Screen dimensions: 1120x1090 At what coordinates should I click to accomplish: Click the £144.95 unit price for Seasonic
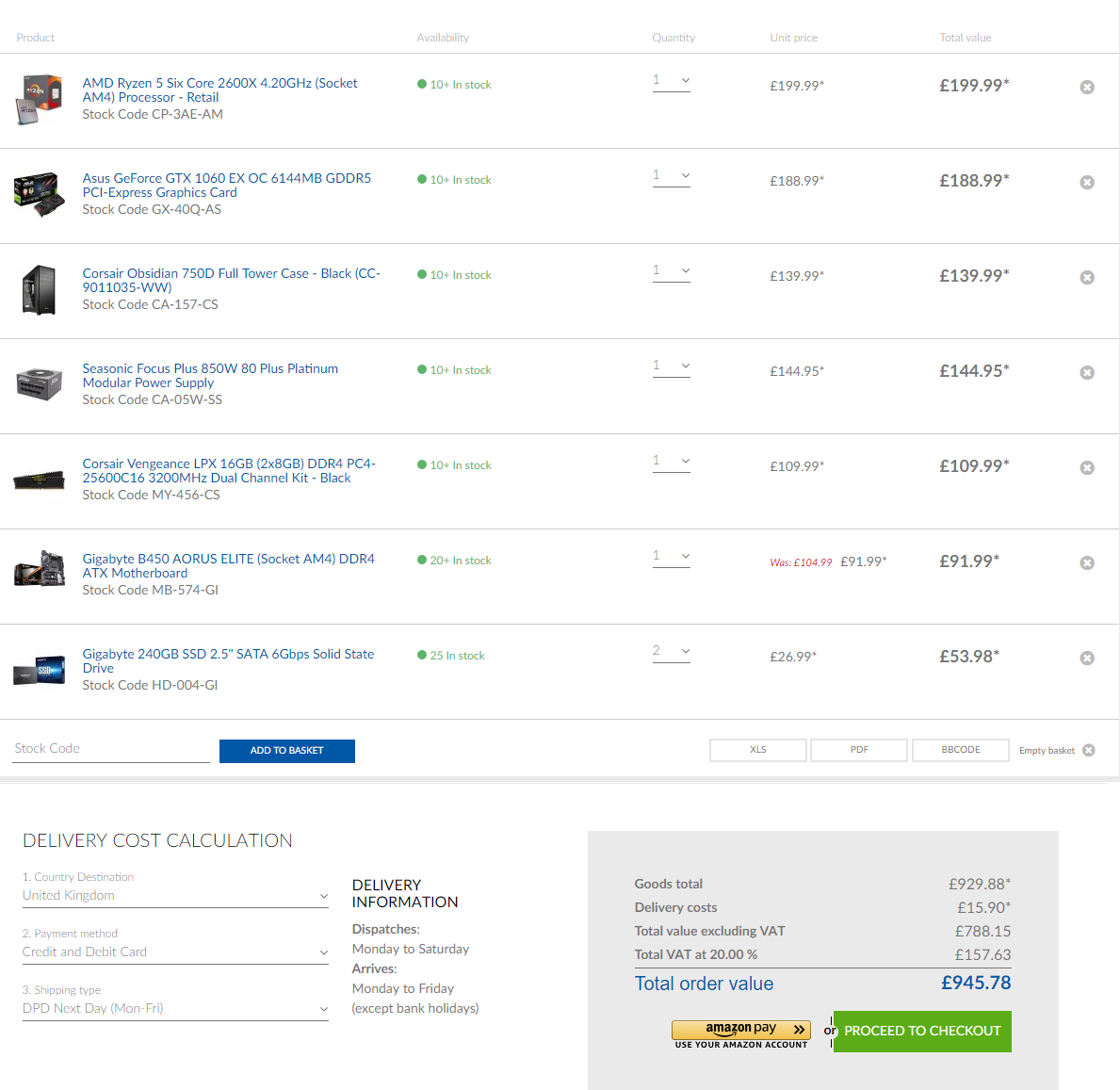pyautogui.click(x=796, y=371)
